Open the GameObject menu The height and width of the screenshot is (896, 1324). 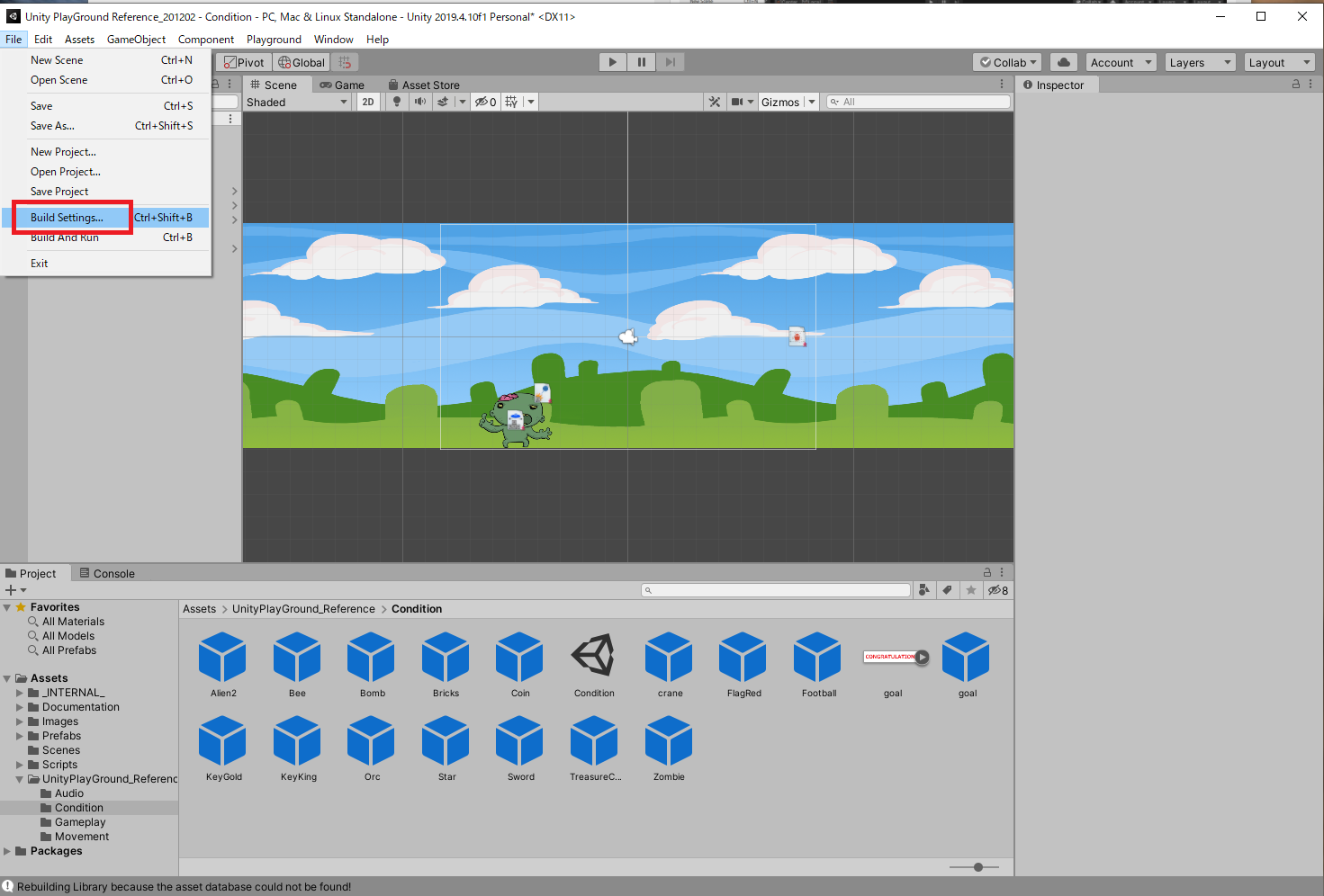point(136,40)
